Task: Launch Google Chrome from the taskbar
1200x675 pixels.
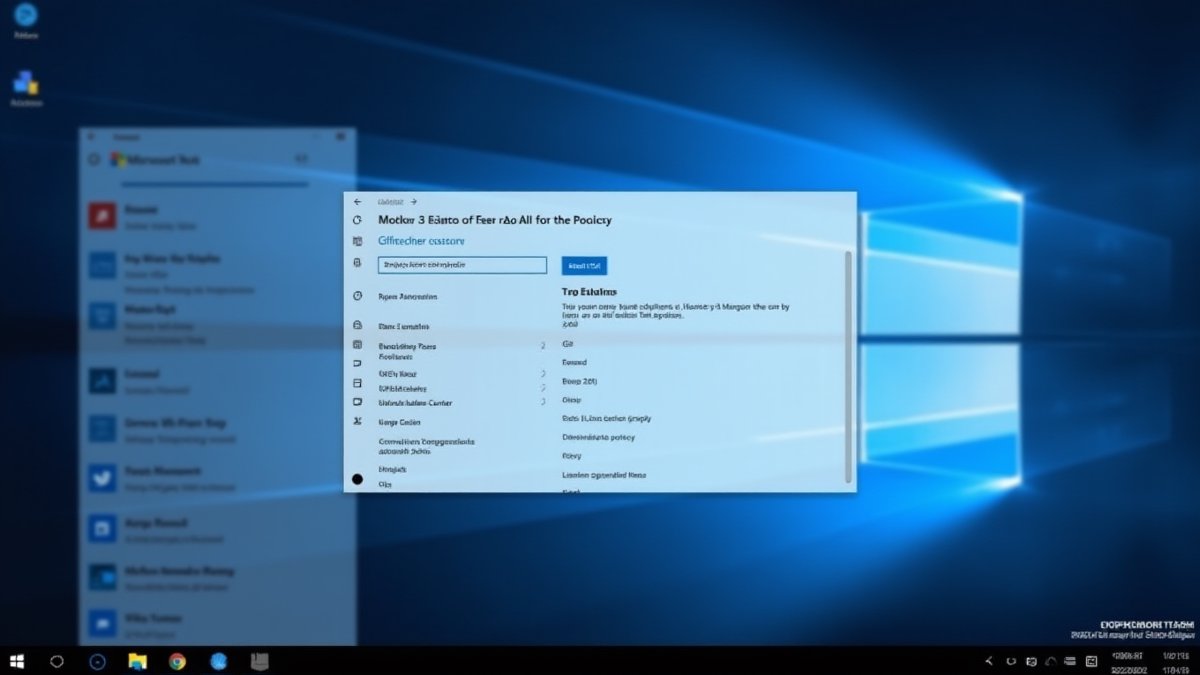Action: tap(177, 661)
